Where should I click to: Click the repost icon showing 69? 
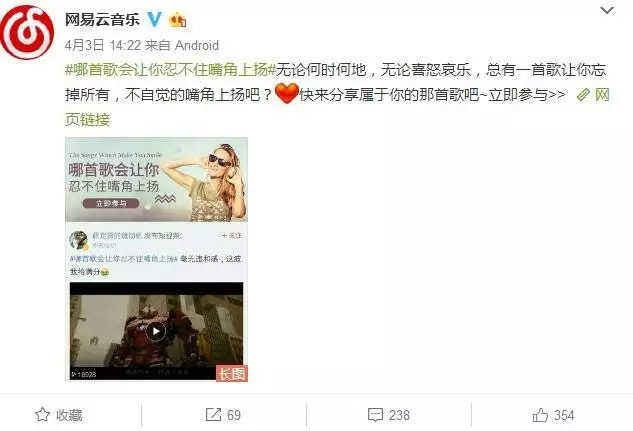(x=223, y=415)
